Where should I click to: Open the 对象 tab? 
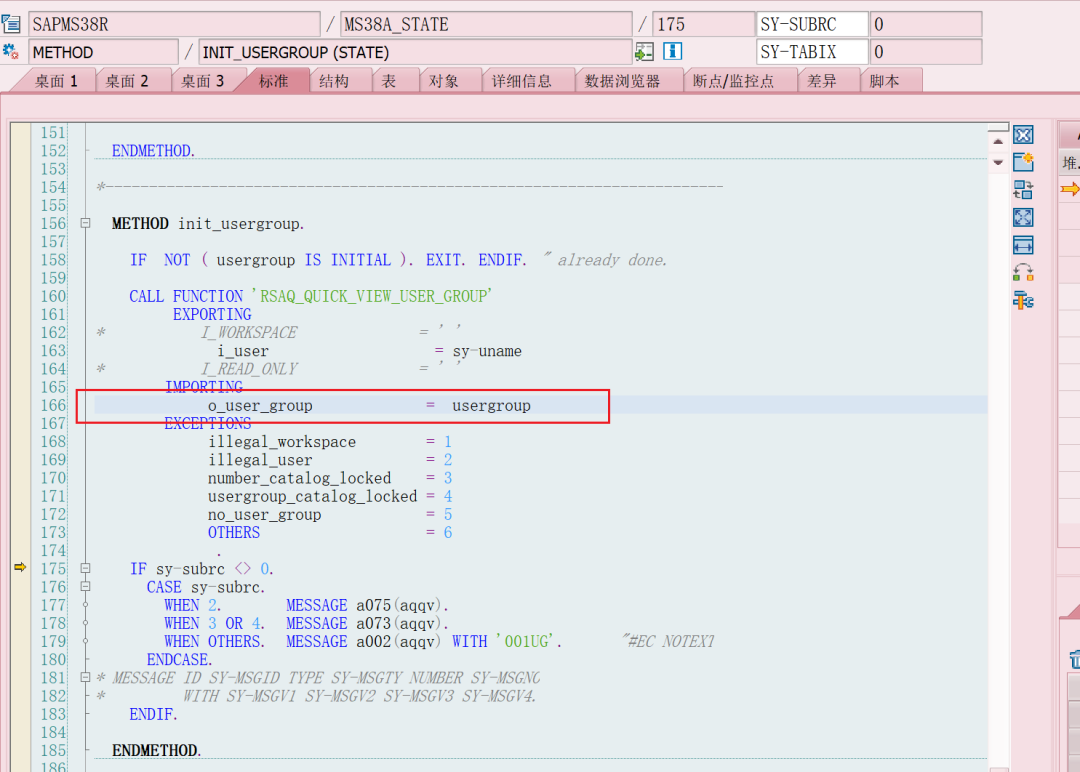[444, 81]
